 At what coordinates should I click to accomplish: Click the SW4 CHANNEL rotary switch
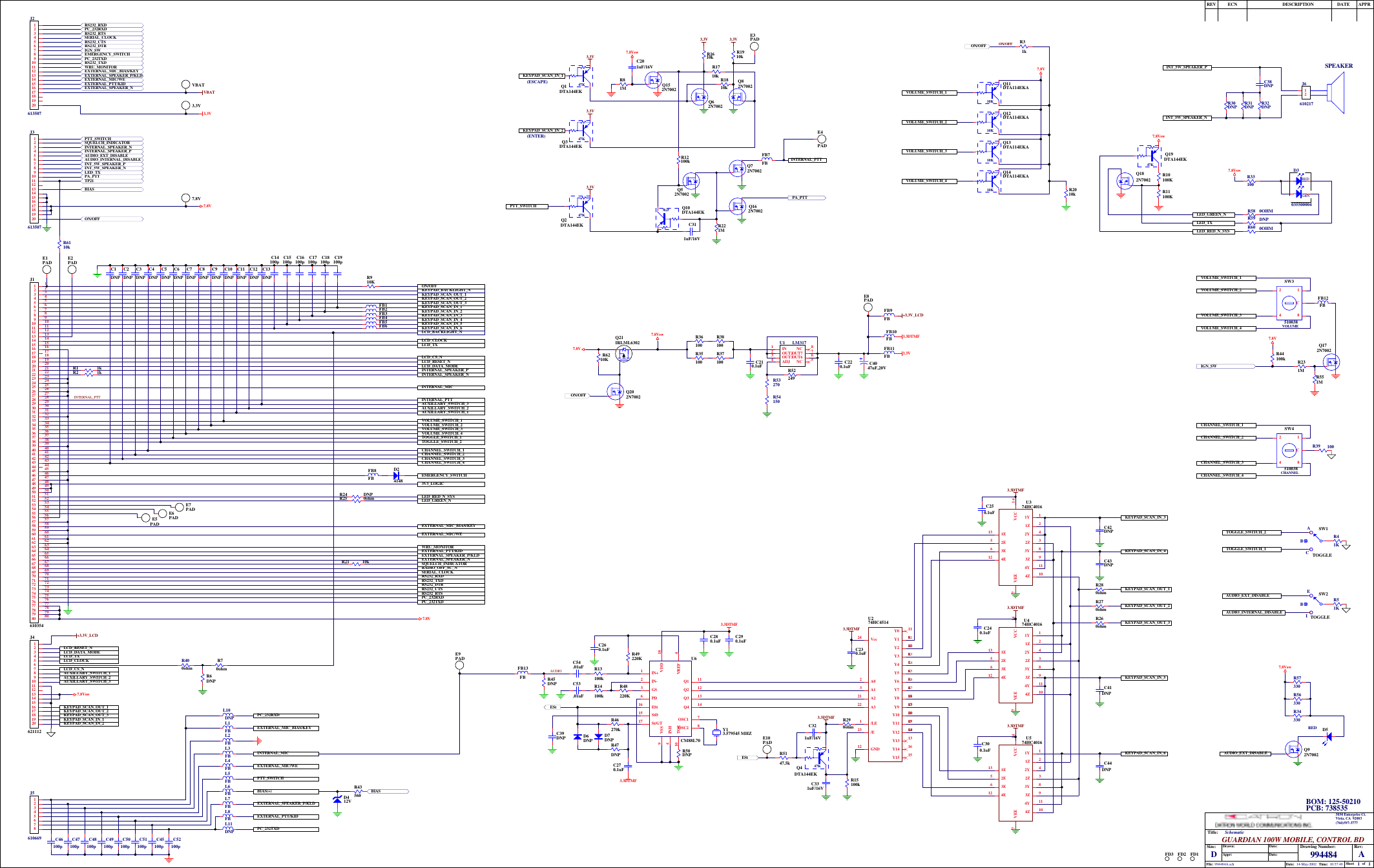pyautogui.click(x=1289, y=450)
